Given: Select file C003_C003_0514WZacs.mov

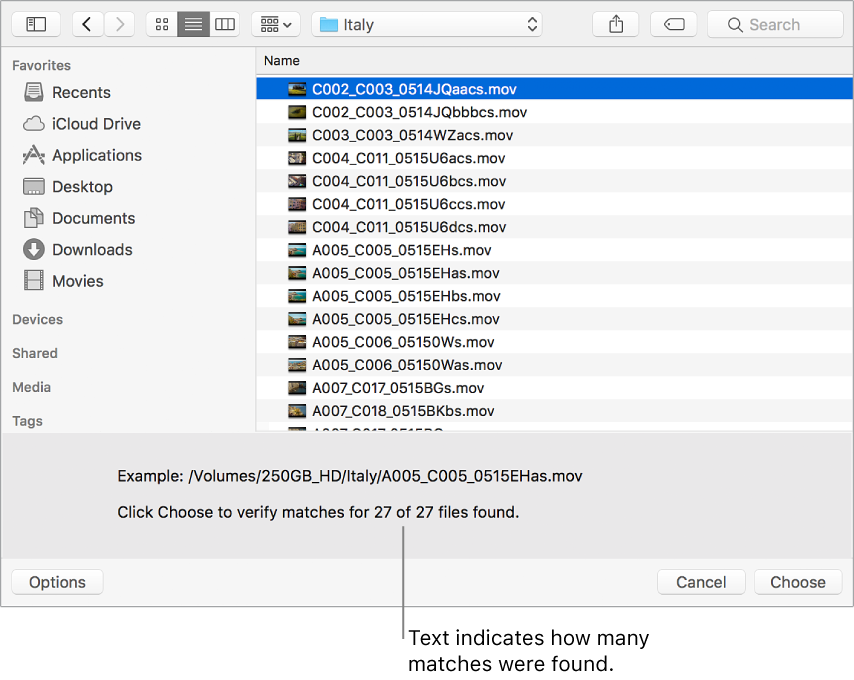Looking at the screenshot, I should (412, 135).
